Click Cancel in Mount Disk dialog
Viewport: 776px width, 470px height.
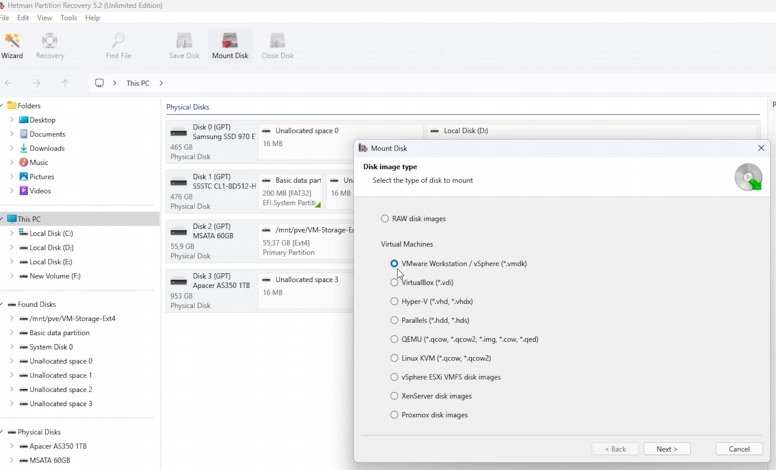click(x=739, y=449)
